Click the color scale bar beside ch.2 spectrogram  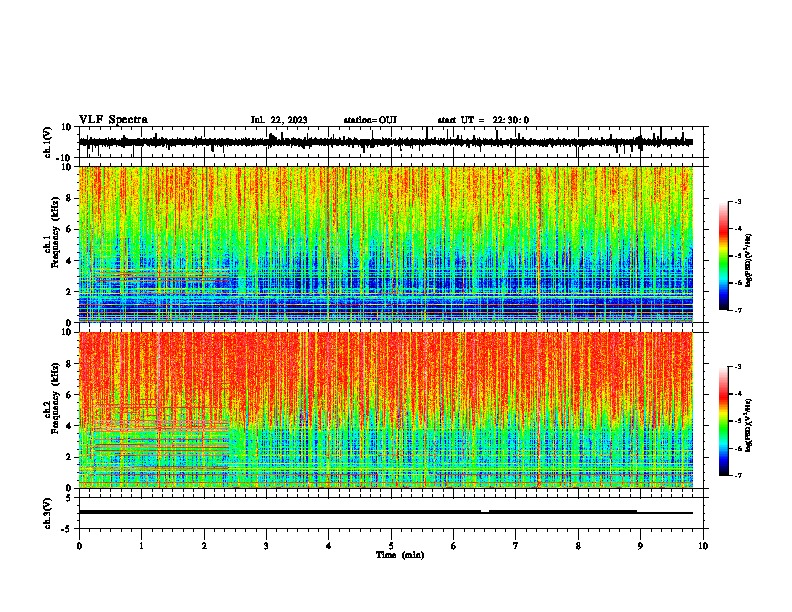723,421
